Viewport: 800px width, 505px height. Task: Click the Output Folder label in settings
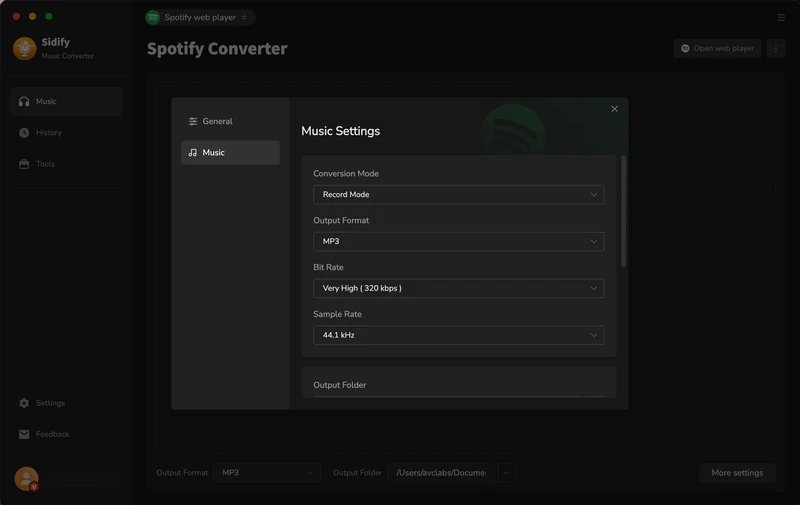[339, 385]
